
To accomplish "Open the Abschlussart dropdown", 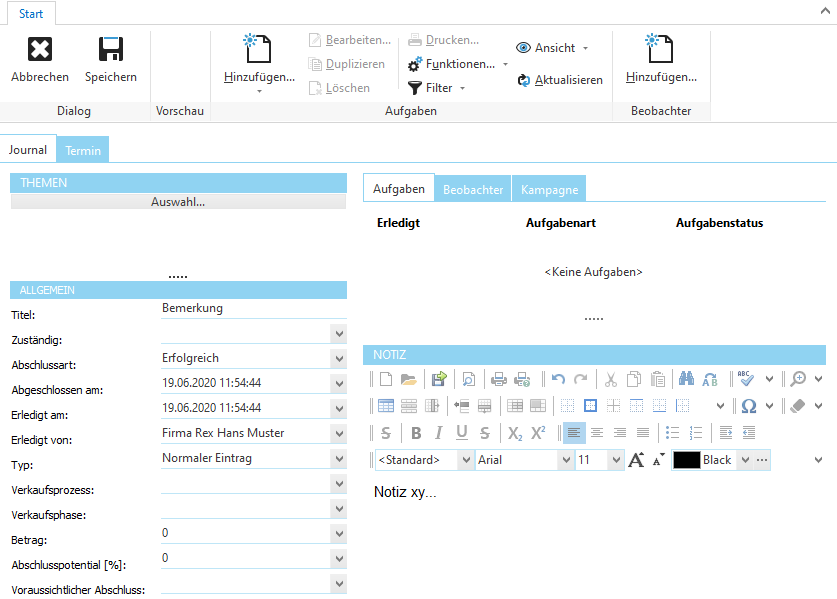I will pos(338,358).
